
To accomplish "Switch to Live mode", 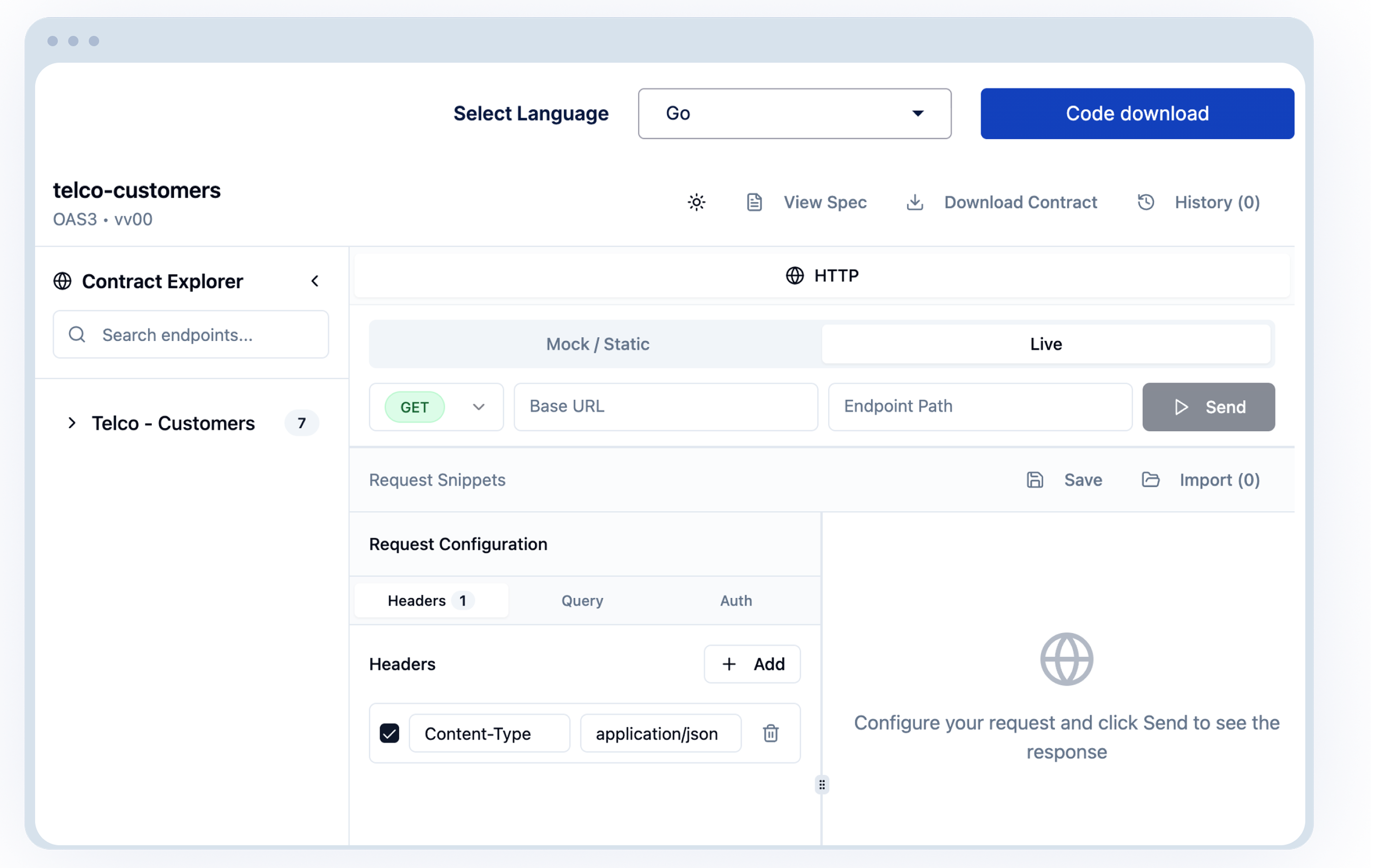I will pyautogui.click(x=1045, y=344).
